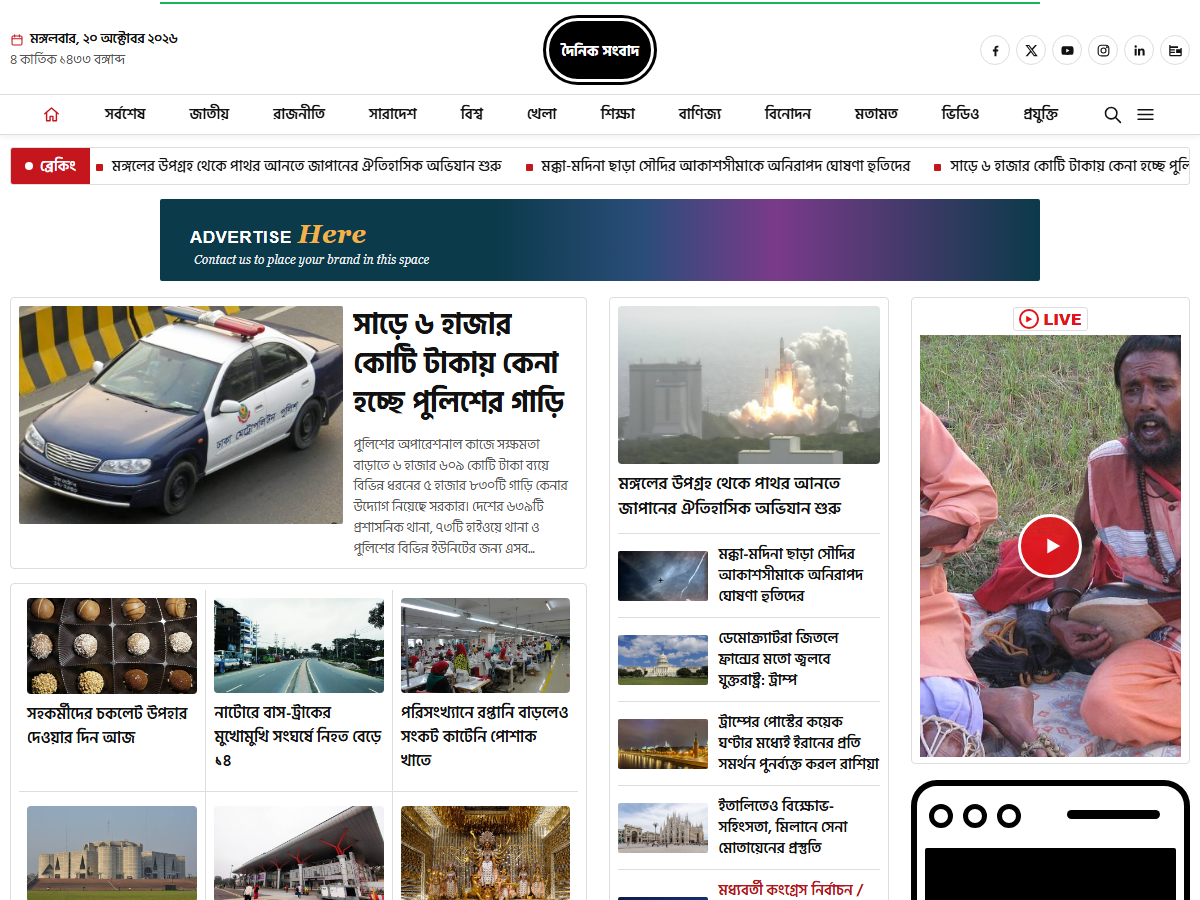The width and height of the screenshot is (1200, 900).
Task: Open the Kremlin night thumbnail
Action: point(665,744)
